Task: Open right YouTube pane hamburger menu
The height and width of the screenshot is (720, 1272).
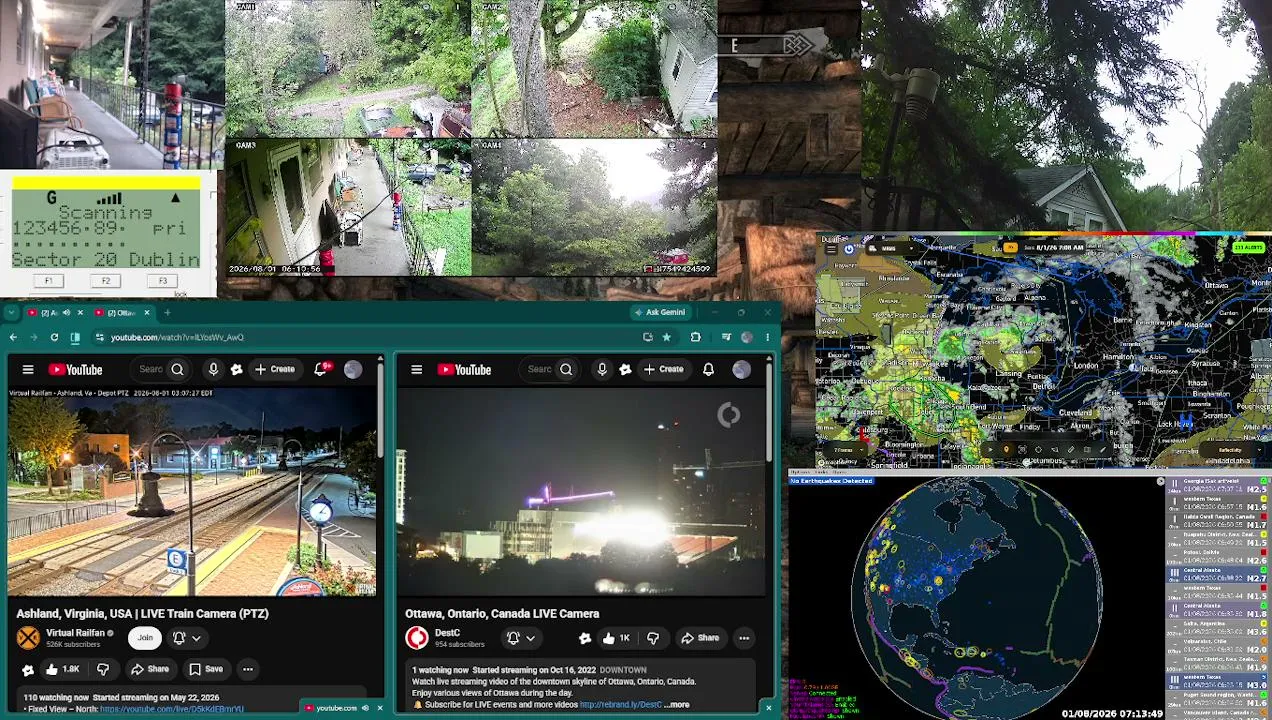Action: point(417,370)
